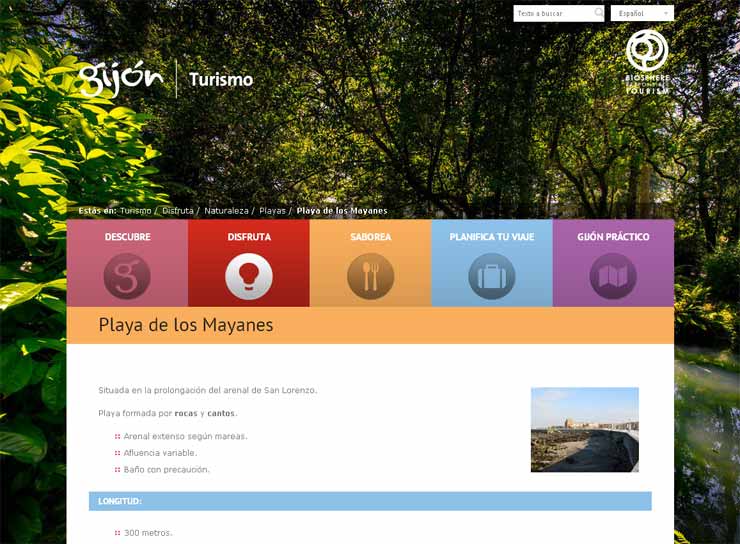Click the bold word 'rocas'

click(x=186, y=413)
